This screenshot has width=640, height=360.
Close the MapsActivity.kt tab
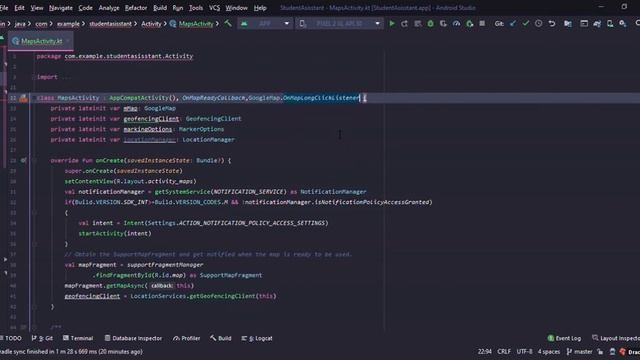click(x=68, y=41)
